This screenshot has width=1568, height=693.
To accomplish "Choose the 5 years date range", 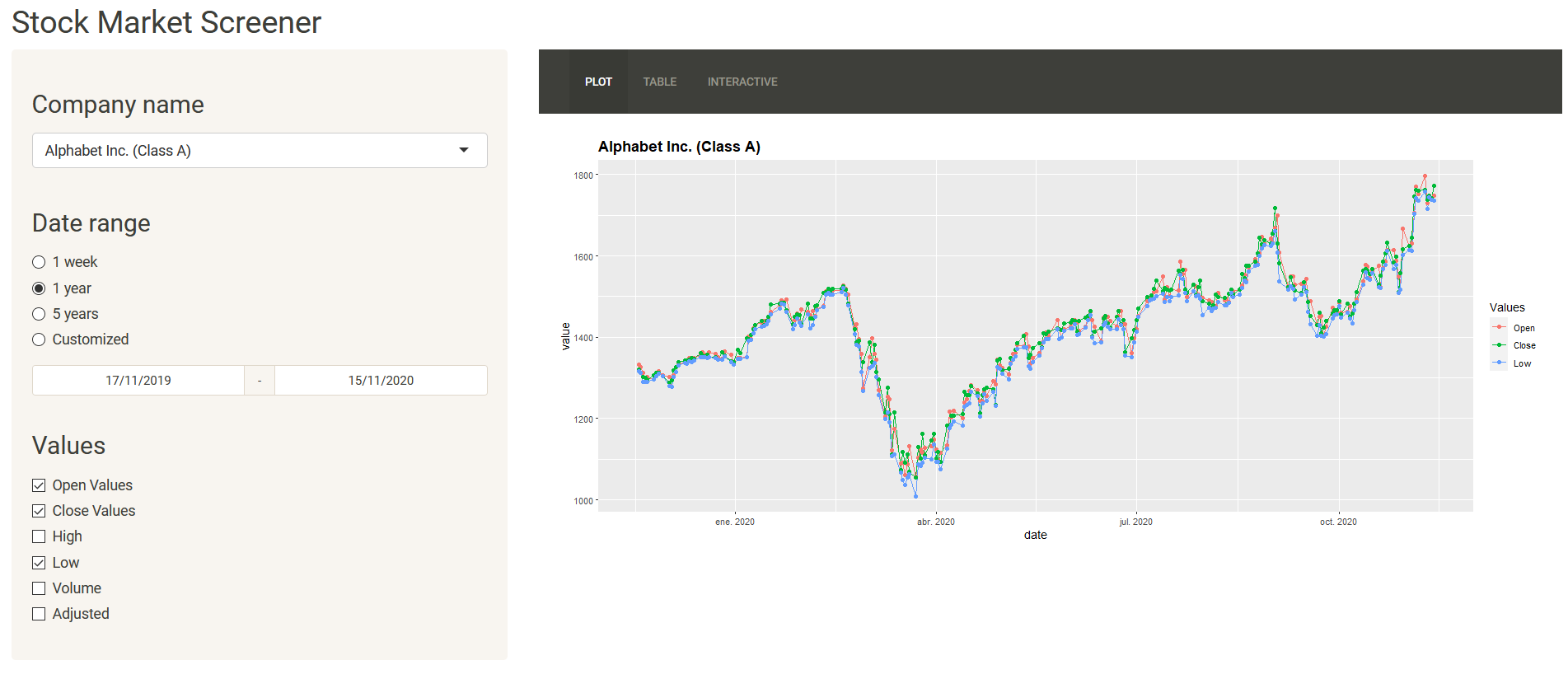I will click(x=39, y=314).
